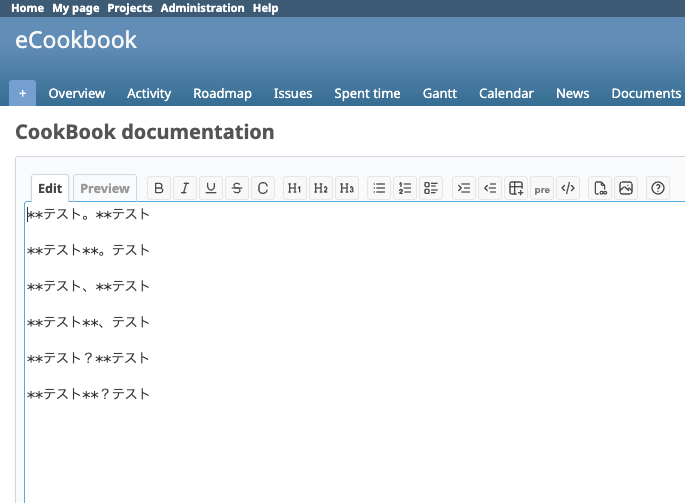Insert a numbered list
The height and width of the screenshot is (503, 685).
point(405,188)
